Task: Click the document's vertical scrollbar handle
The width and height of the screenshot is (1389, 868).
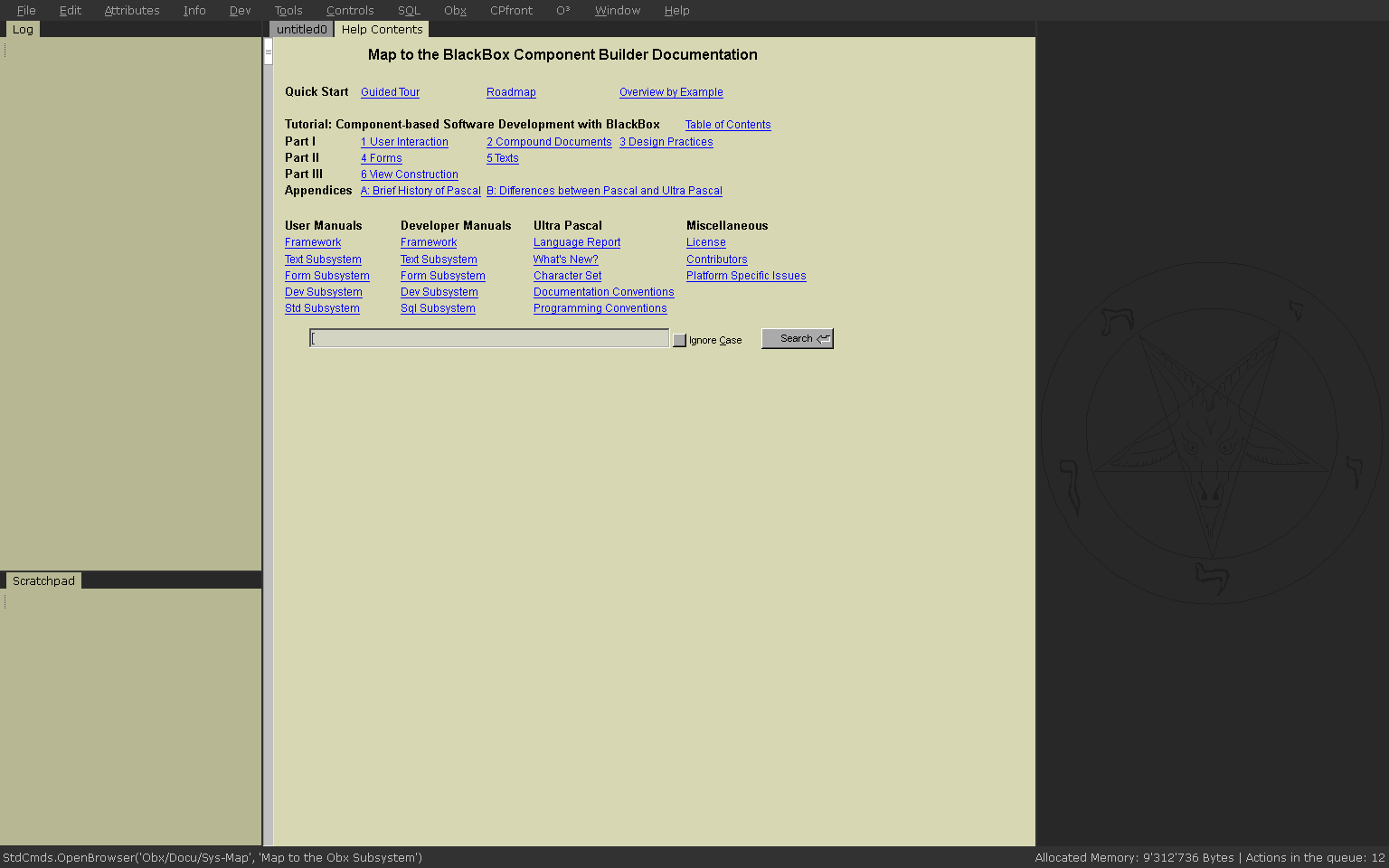Action: coord(269,52)
